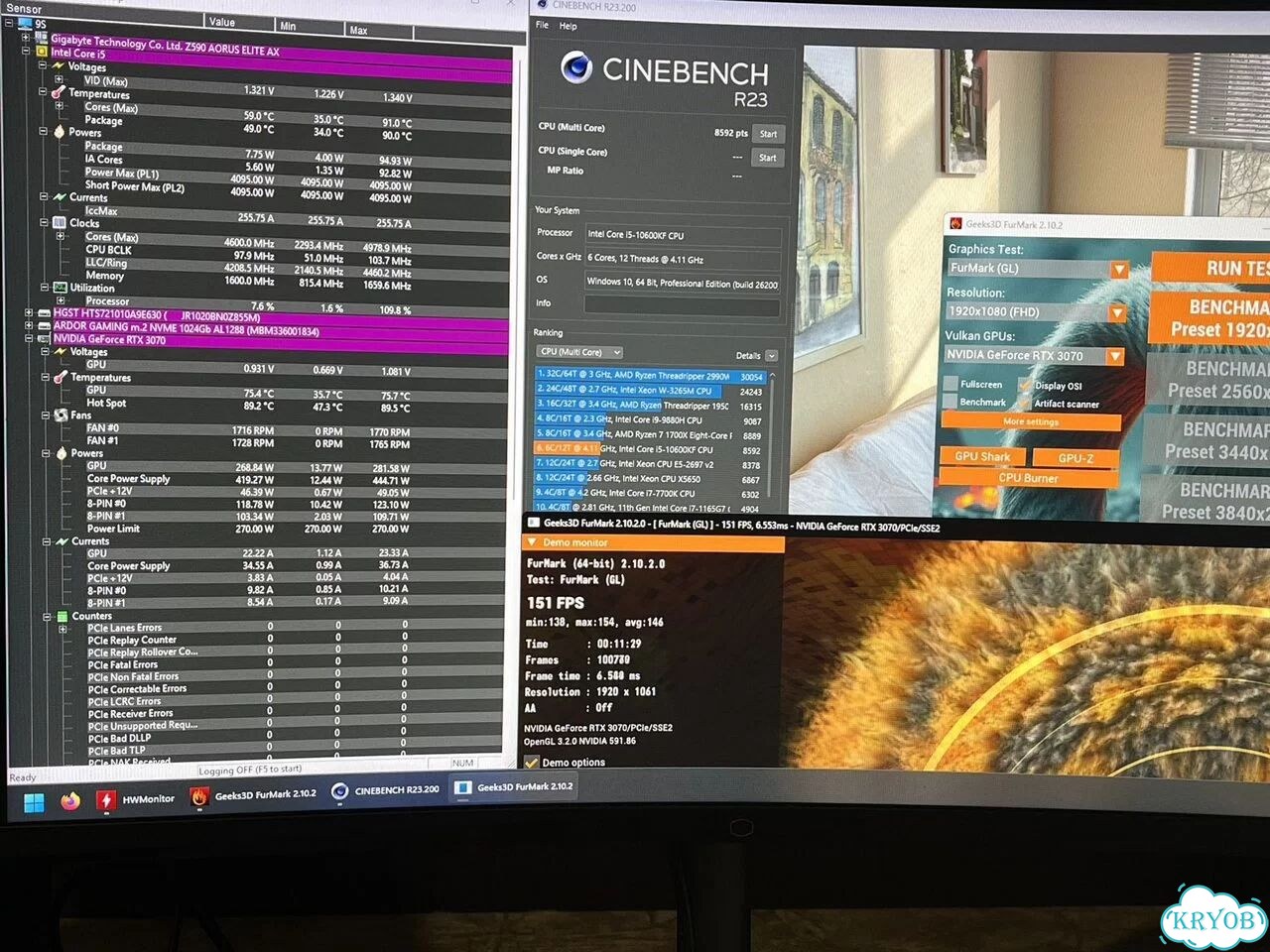Select the Intel Core i5-10600KF ranking bar
1270x952 pixels.
pos(648,449)
